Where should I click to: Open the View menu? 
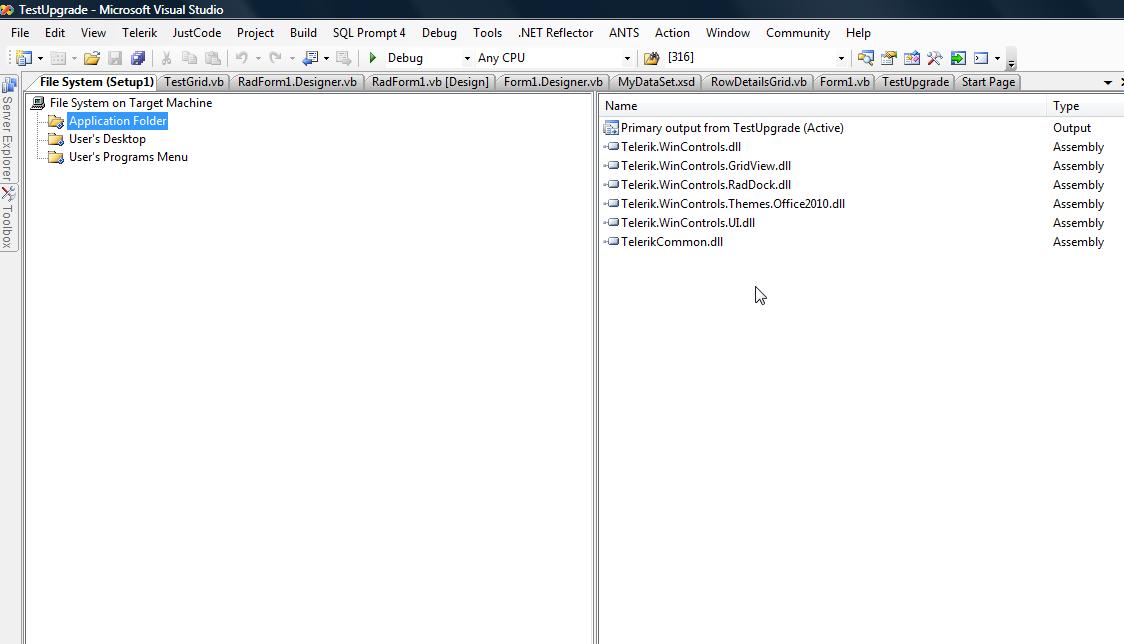pyautogui.click(x=93, y=33)
